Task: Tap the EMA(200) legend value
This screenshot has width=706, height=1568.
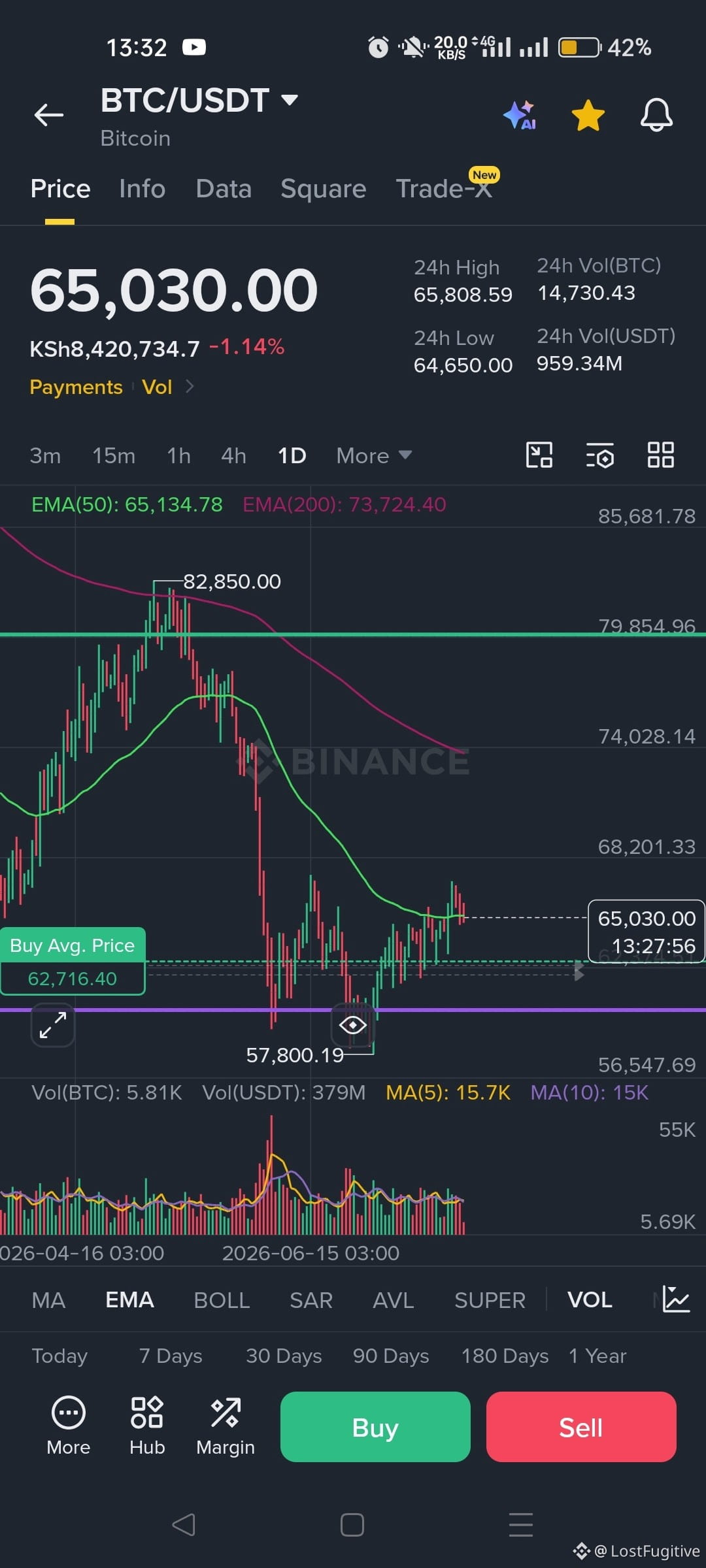Action: tap(345, 504)
